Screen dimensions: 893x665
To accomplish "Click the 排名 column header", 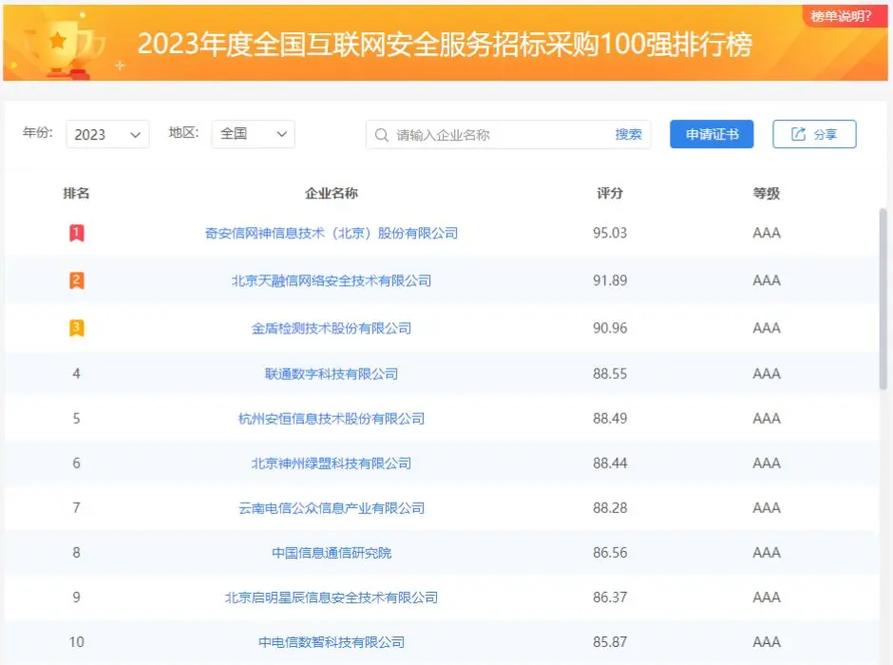I will click(76, 194).
